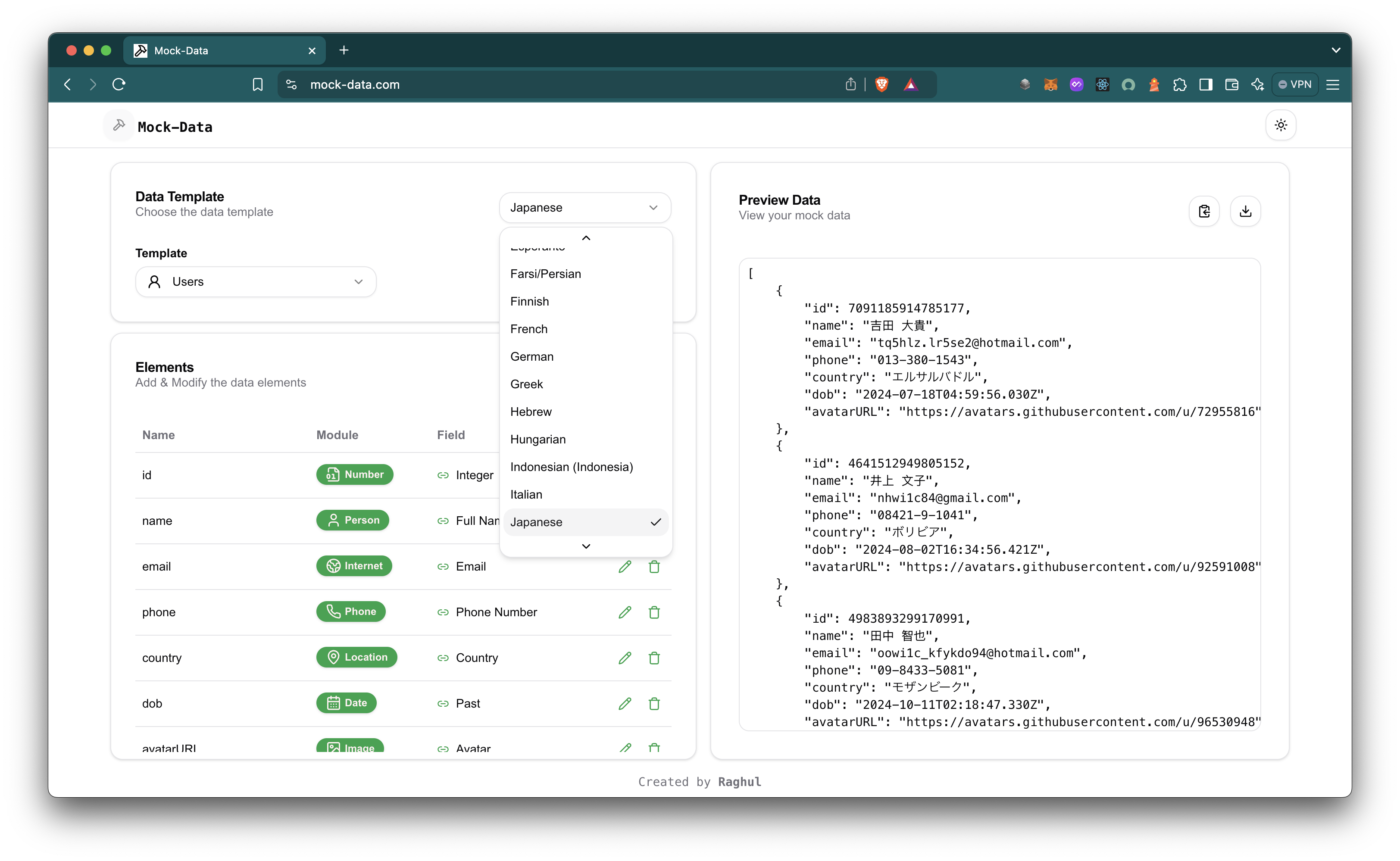Open Leo AI sparkle icon
The width and height of the screenshot is (1400, 861).
1257,84
